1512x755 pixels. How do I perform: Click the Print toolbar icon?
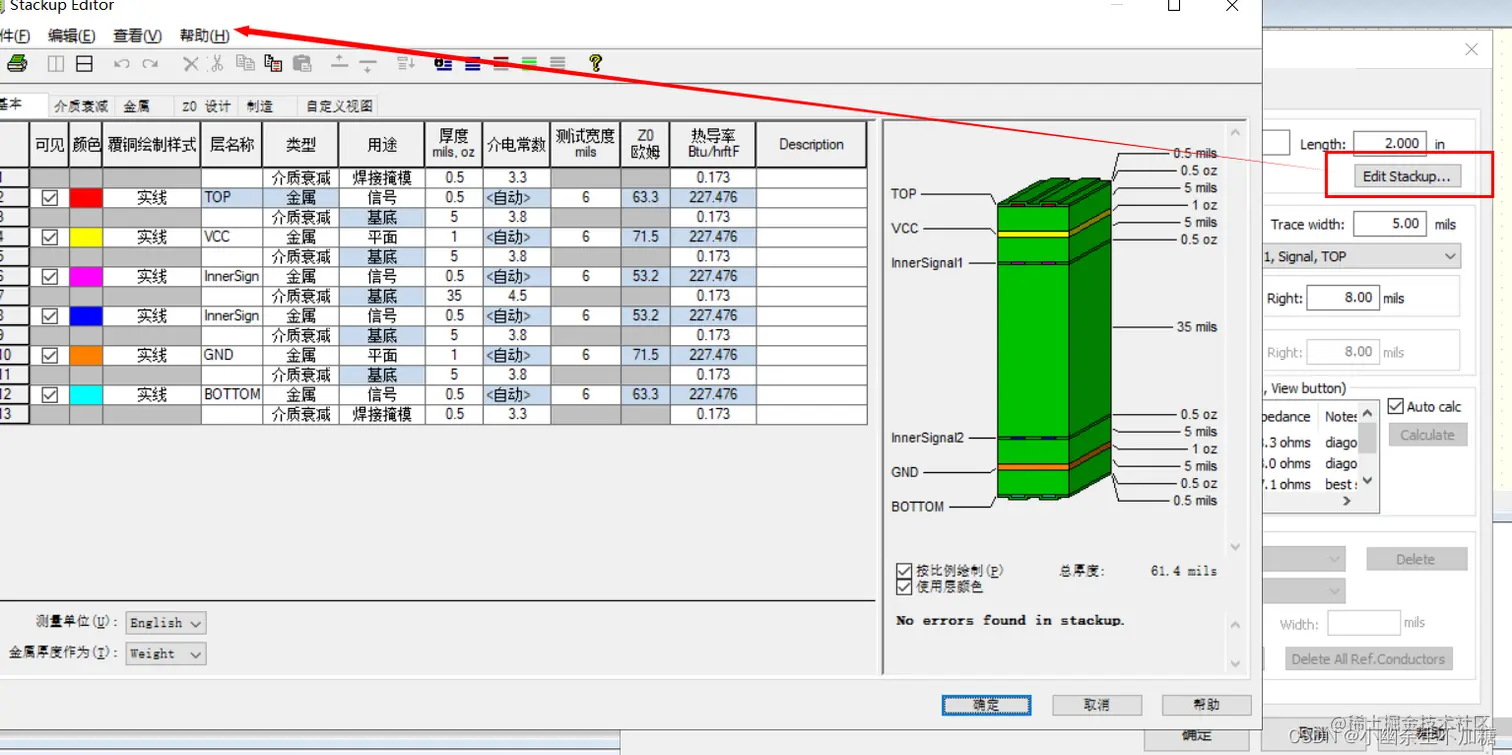coord(17,64)
